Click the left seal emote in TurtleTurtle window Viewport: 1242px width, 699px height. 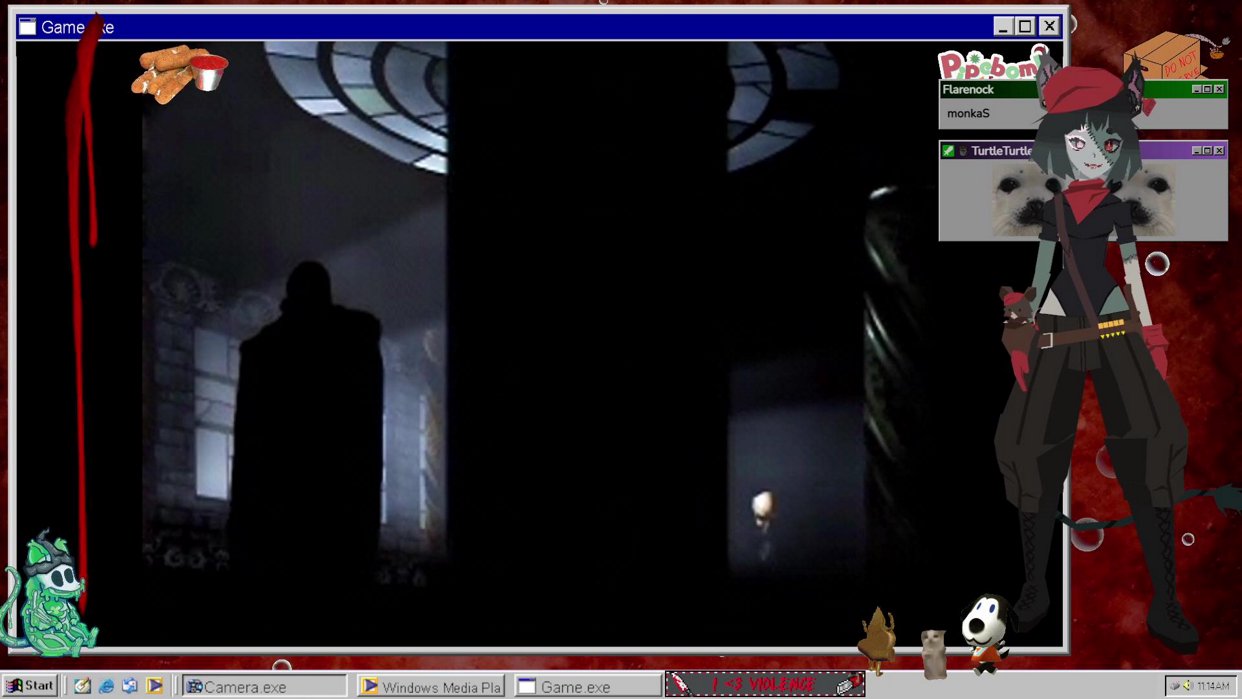(1020, 201)
